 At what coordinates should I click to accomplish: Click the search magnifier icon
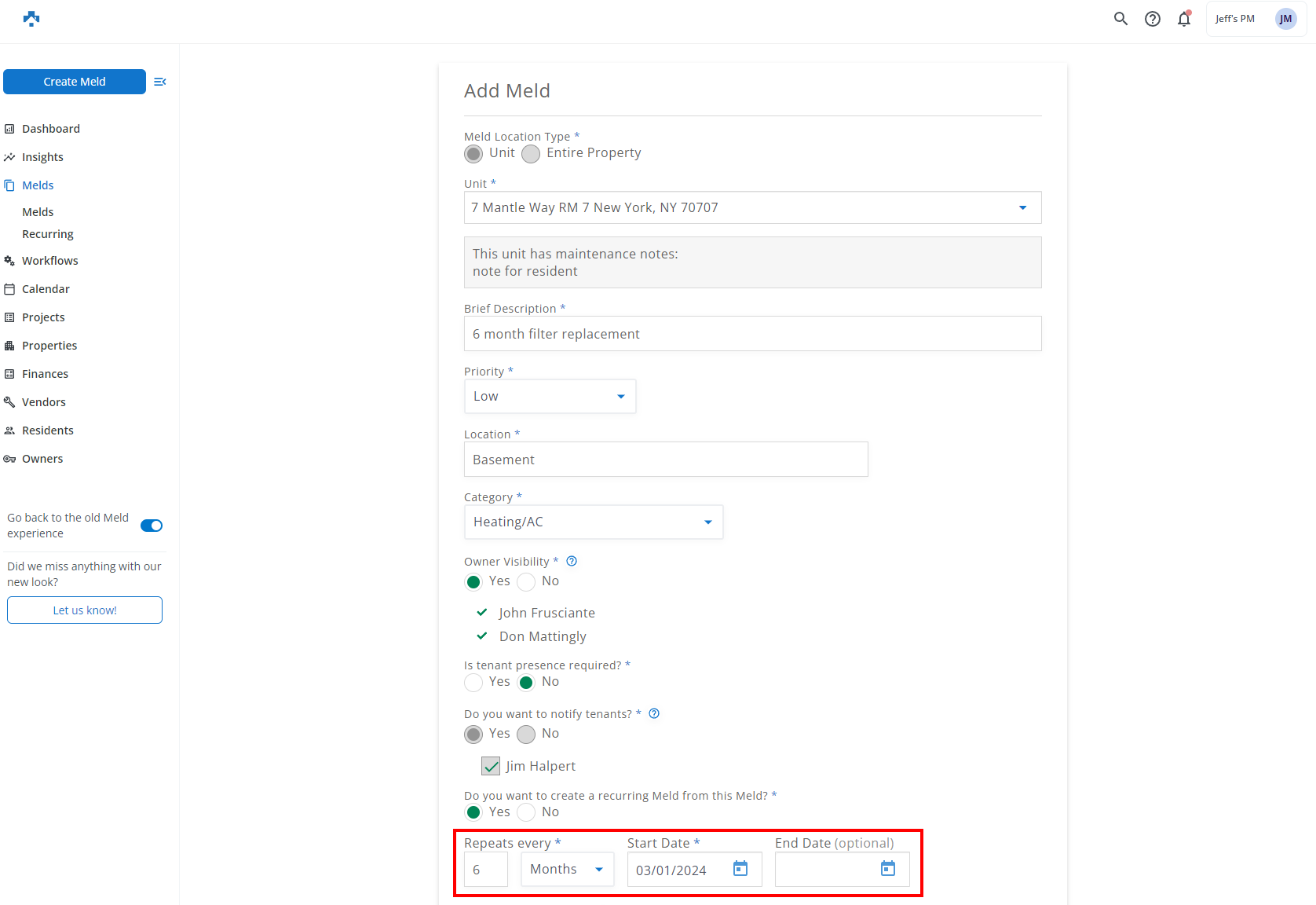click(x=1120, y=19)
